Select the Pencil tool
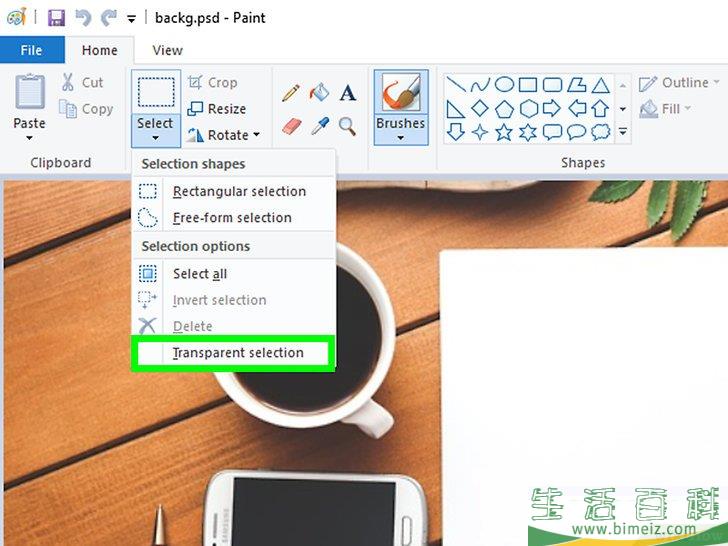This screenshot has height=546, width=728. tap(291, 93)
